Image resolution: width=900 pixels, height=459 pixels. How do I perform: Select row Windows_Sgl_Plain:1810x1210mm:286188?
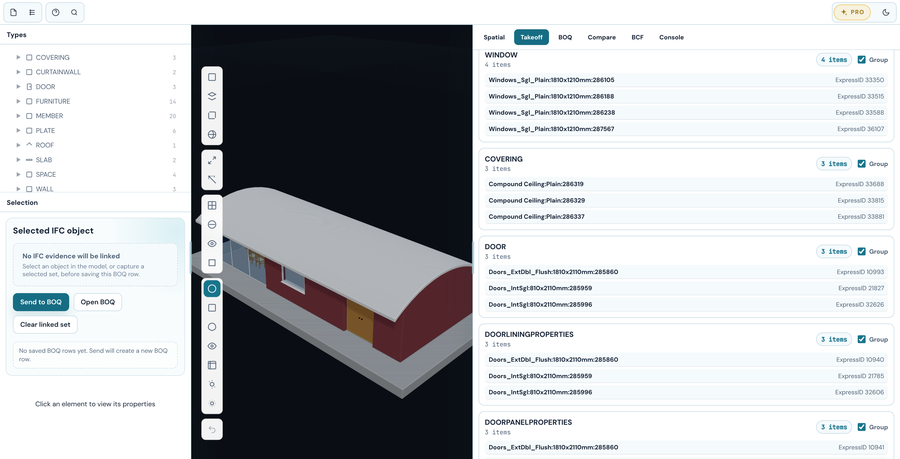point(686,96)
